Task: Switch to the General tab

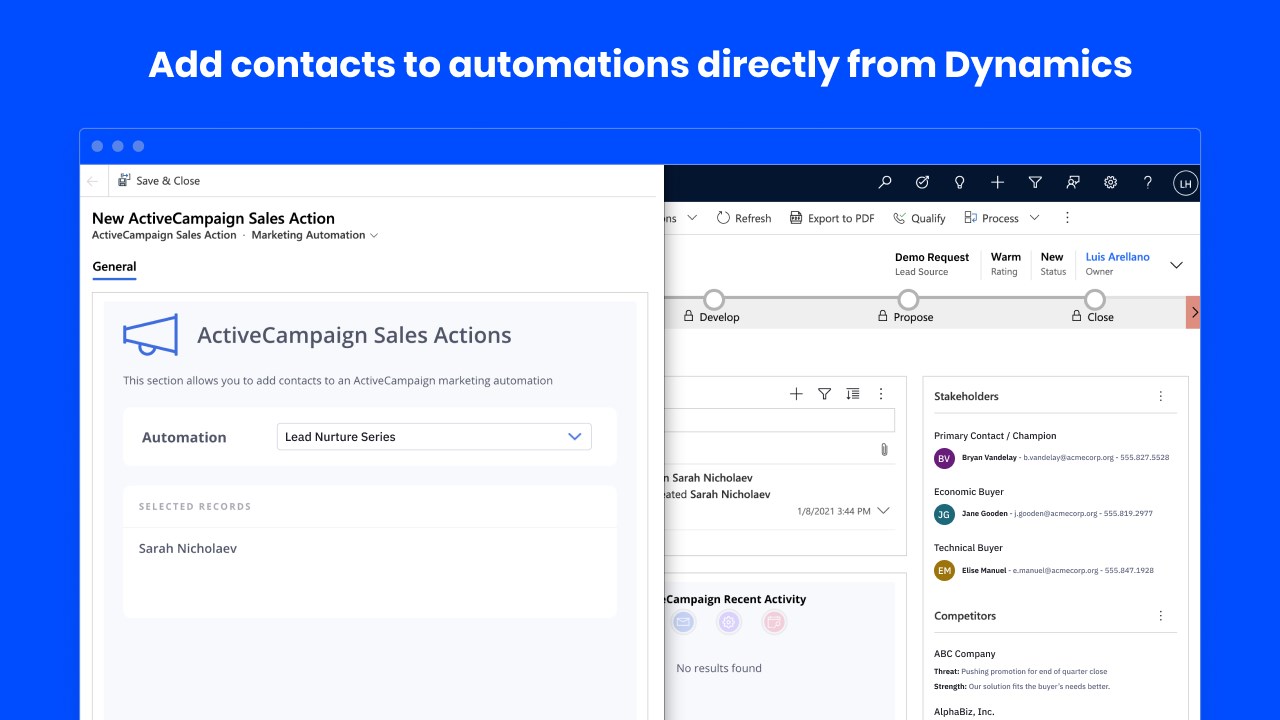Action: tap(114, 267)
